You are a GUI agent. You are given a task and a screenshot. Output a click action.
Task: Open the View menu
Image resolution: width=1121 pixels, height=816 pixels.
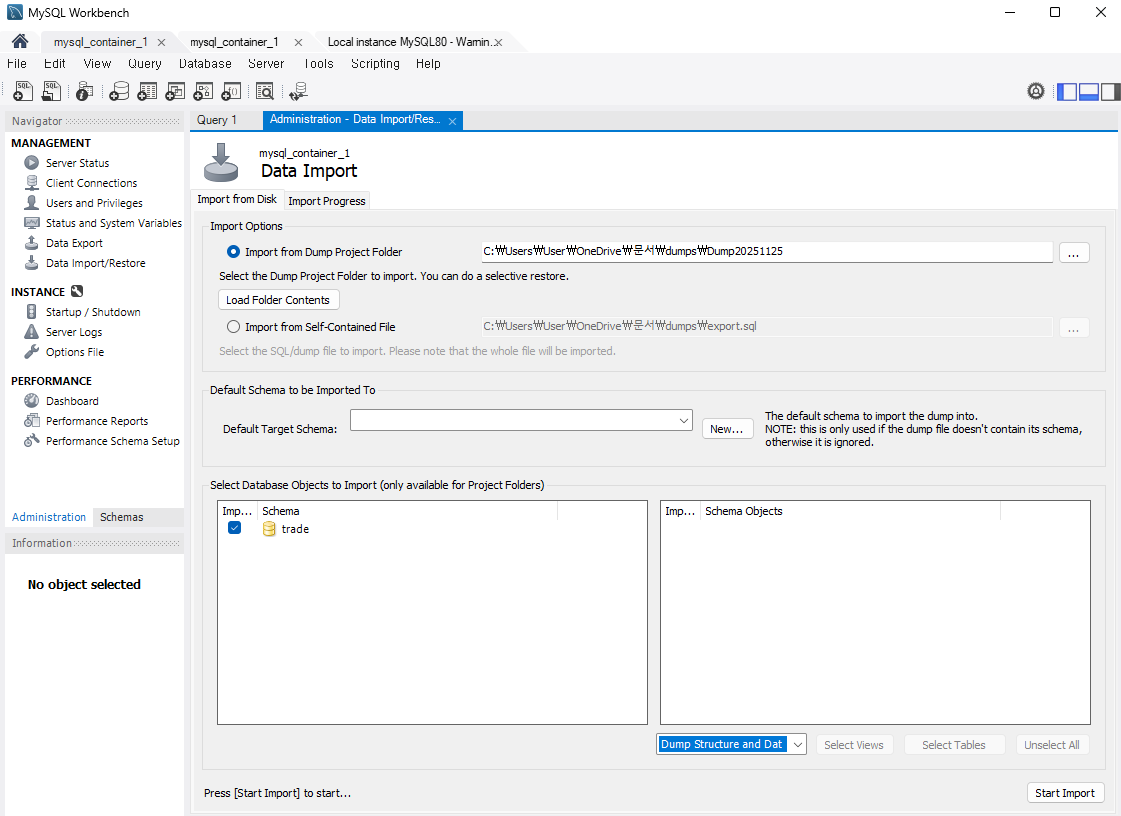click(97, 64)
